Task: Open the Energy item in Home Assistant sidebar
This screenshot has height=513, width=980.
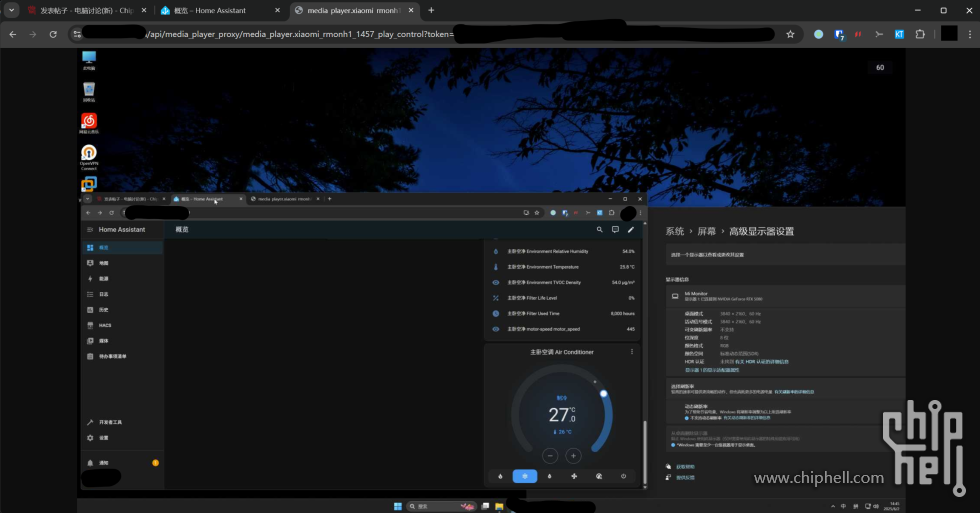Action: point(122,279)
